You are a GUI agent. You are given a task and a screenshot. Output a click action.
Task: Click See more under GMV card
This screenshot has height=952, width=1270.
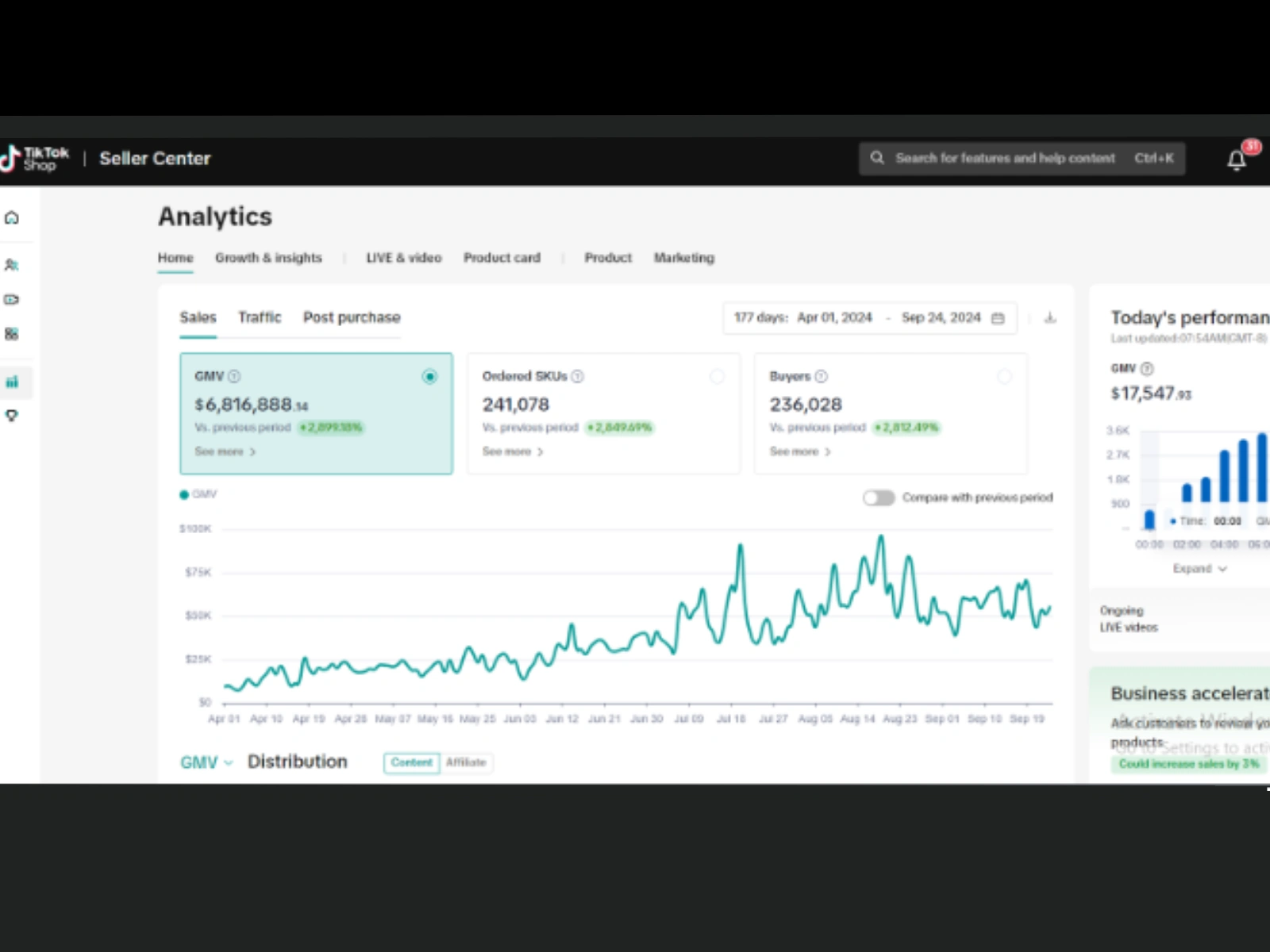click(225, 451)
